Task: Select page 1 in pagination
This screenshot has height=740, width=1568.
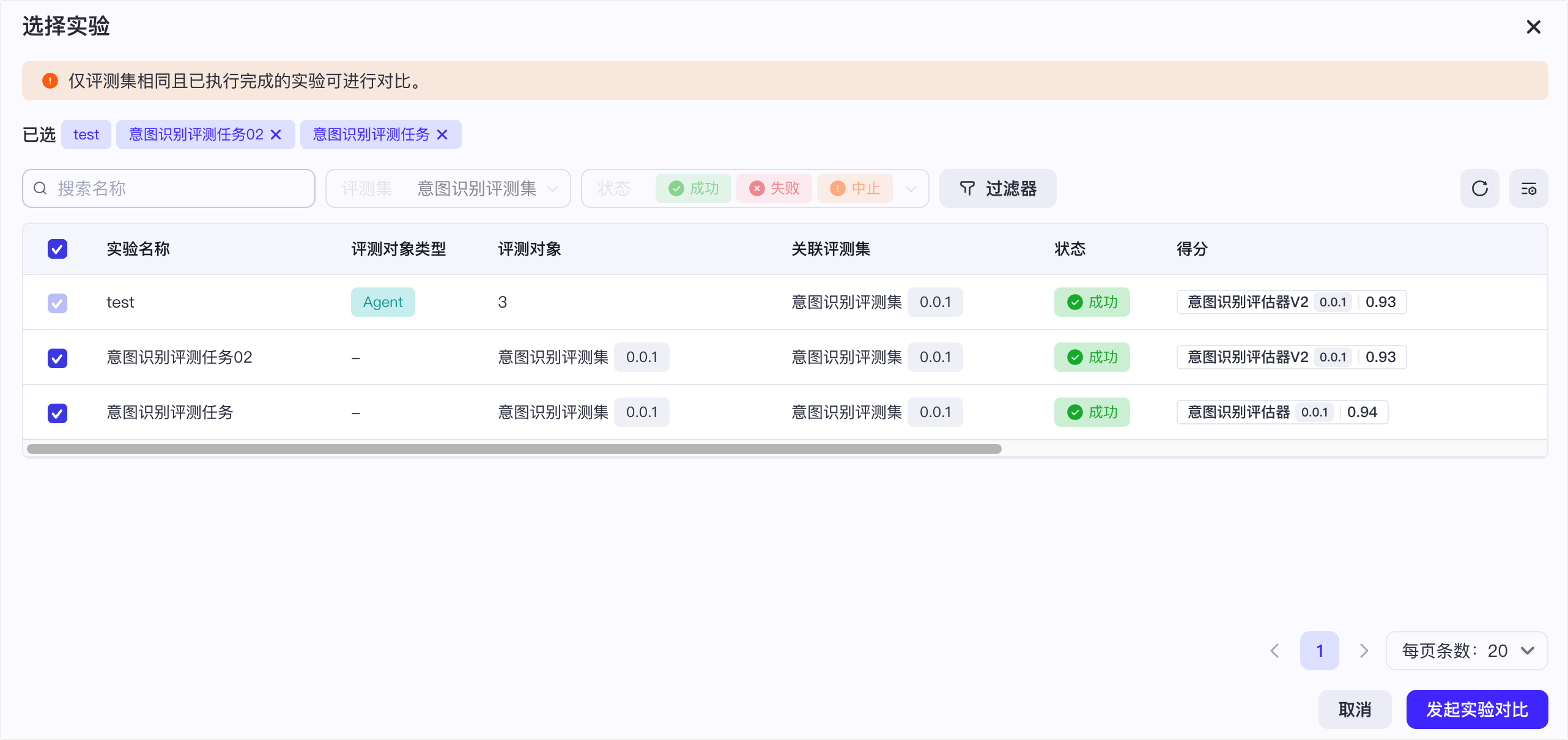Action: tap(1319, 651)
